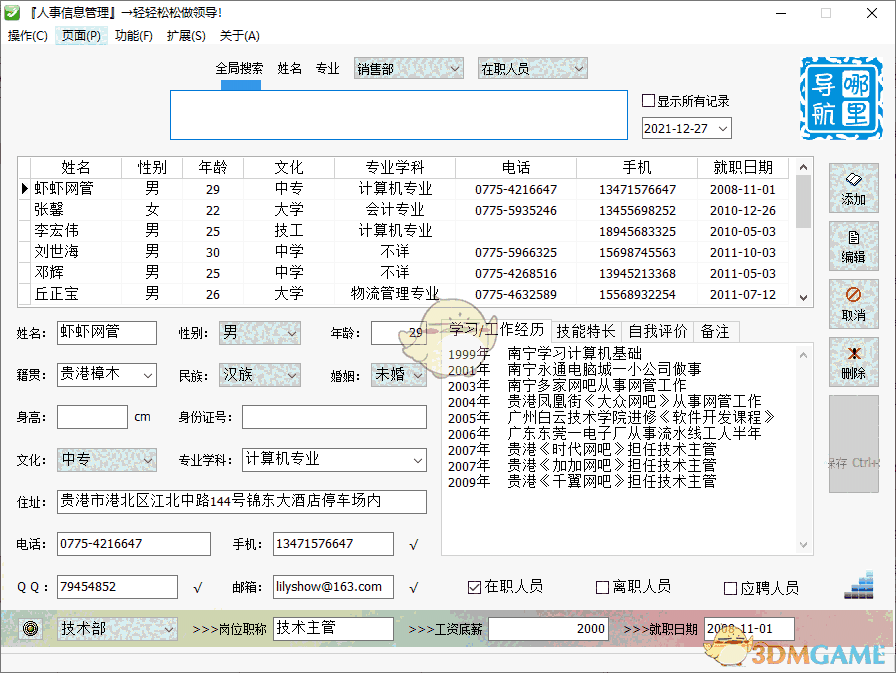Open the 2021-12-27 date dropdown
Viewport: 896px width, 673px height.
click(722, 128)
